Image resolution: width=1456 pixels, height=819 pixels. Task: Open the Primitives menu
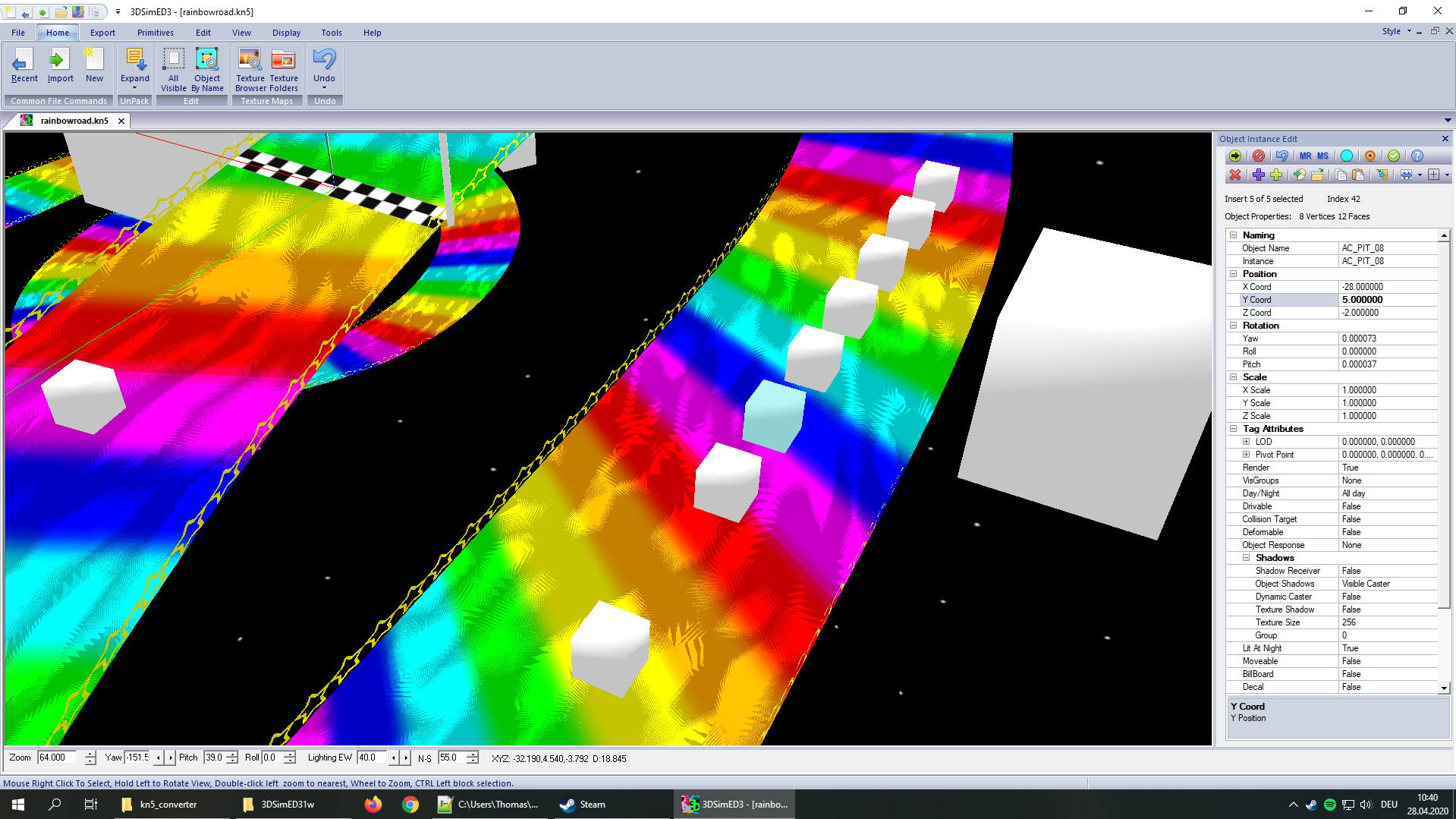155,33
